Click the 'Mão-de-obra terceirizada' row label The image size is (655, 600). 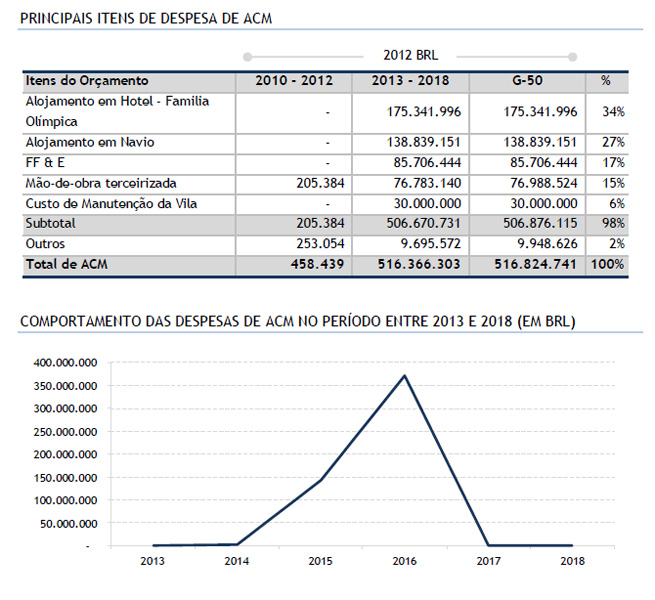coord(101,183)
